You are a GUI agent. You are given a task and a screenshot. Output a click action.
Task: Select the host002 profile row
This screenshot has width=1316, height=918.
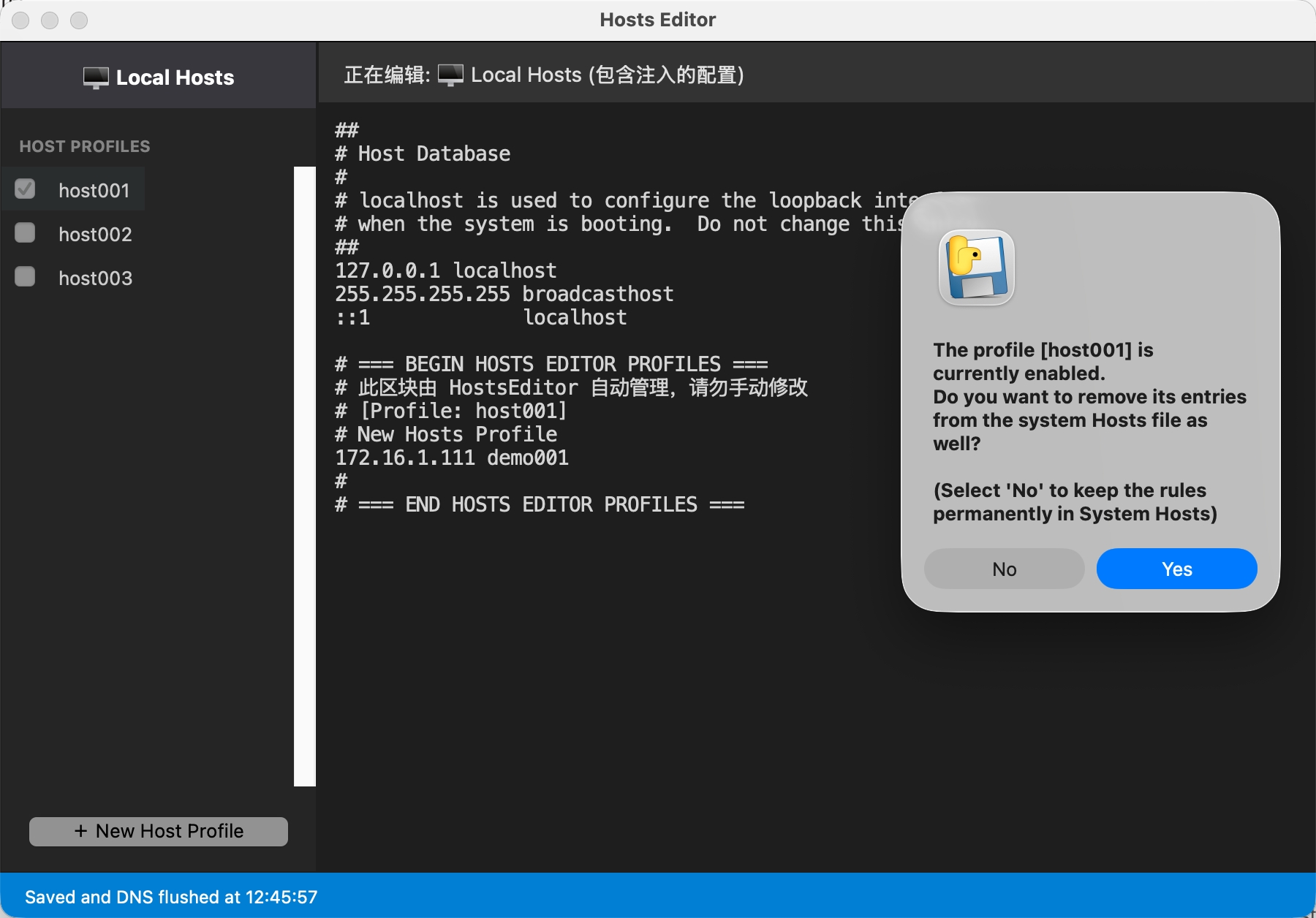(73, 234)
